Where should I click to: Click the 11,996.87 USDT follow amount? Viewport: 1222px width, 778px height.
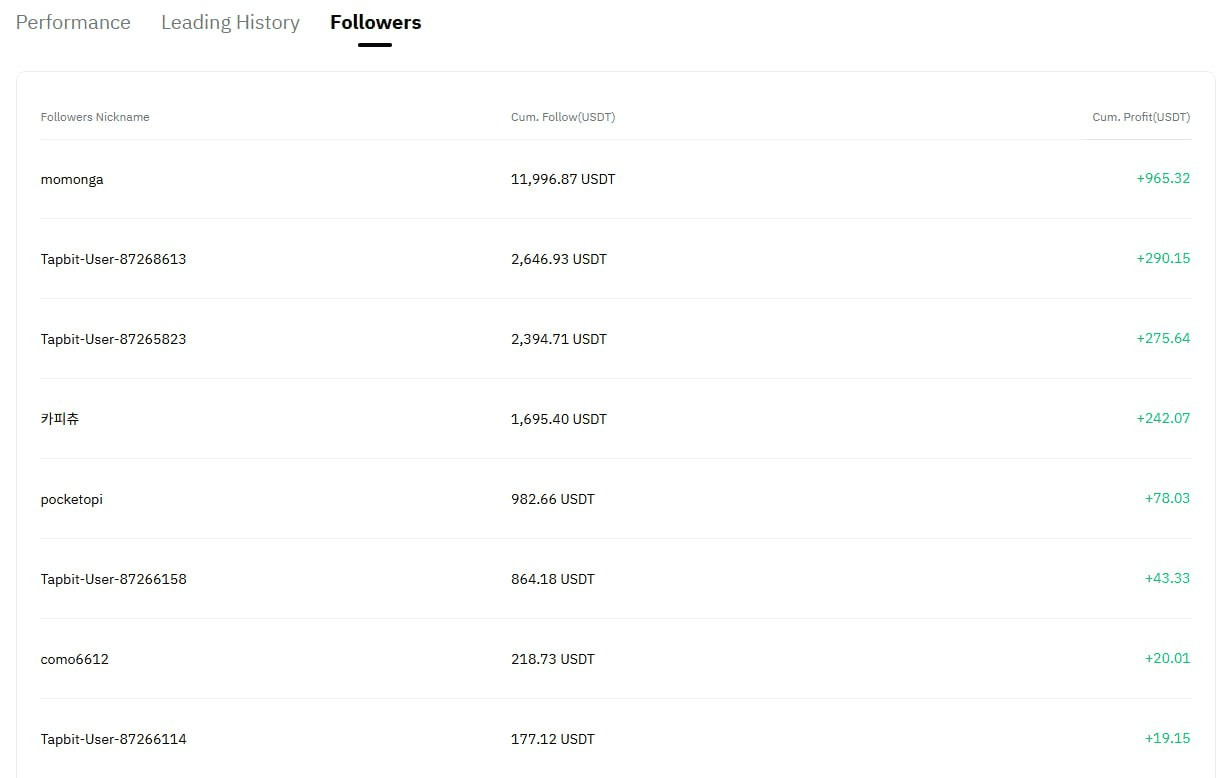tap(563, 179)
